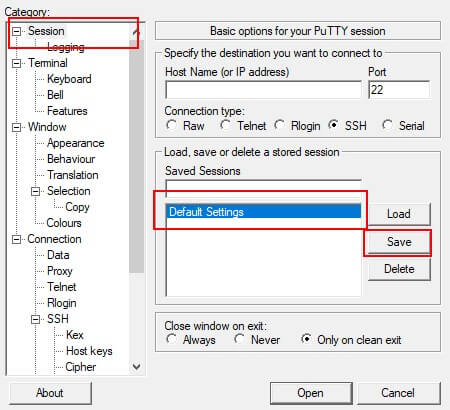Open the Cipher category
450x410 pixels.
point(81,367)
